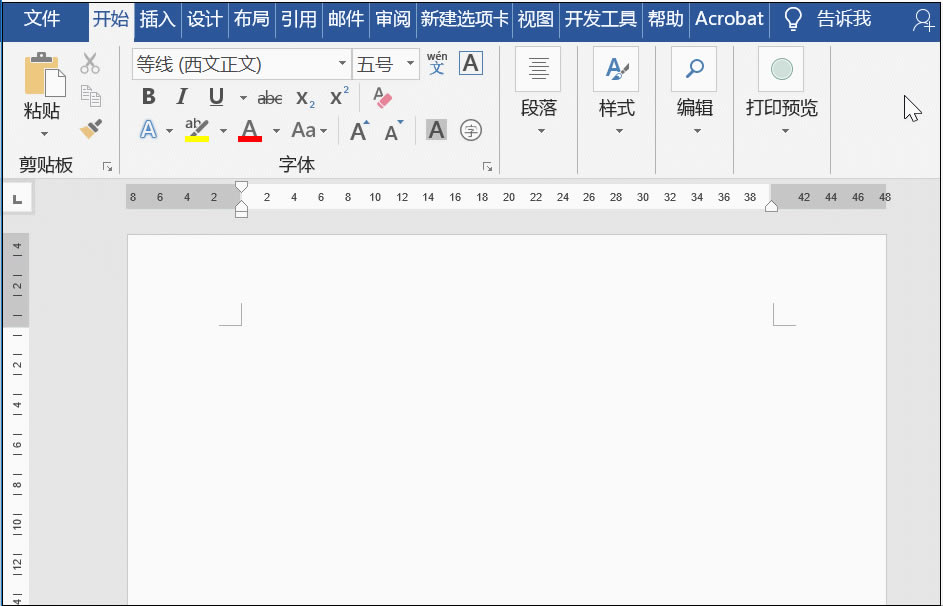Select the superscript icon
Screen dimensions: 943x606
336,96
